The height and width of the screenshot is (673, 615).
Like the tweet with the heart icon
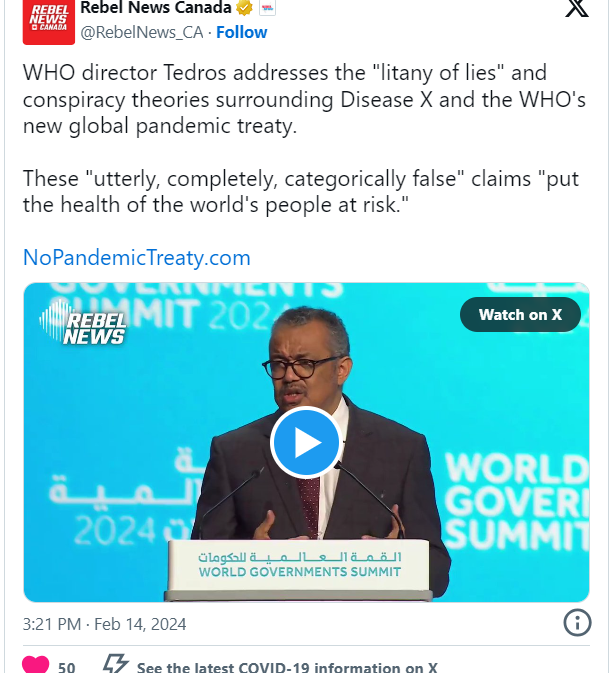[x=35, y=665]
